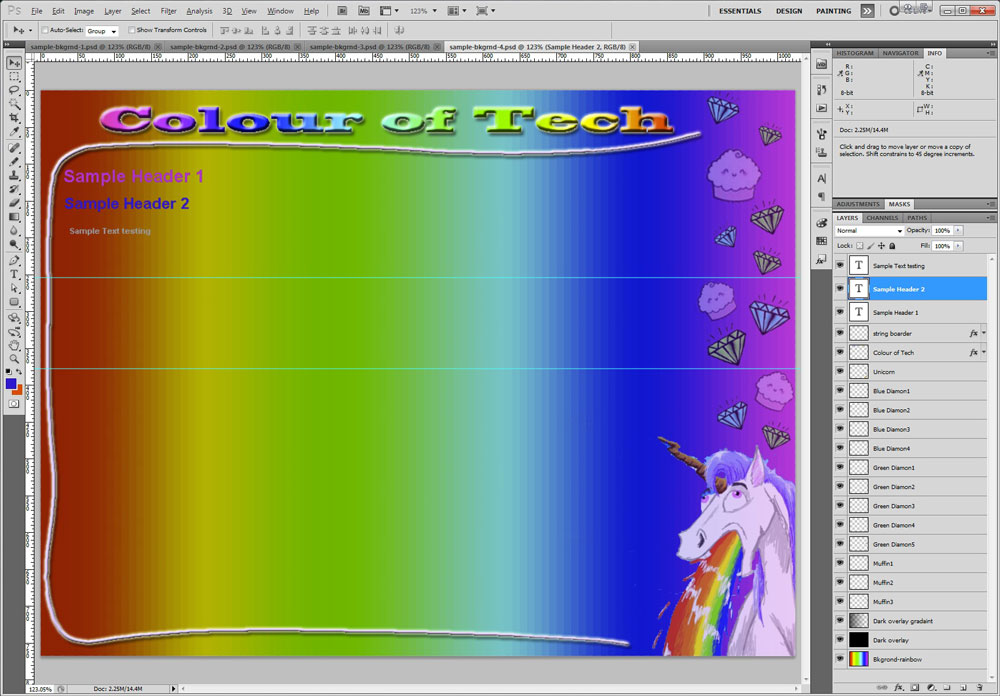
Task: Switch to the Channels tab
Action: point(882,218)
